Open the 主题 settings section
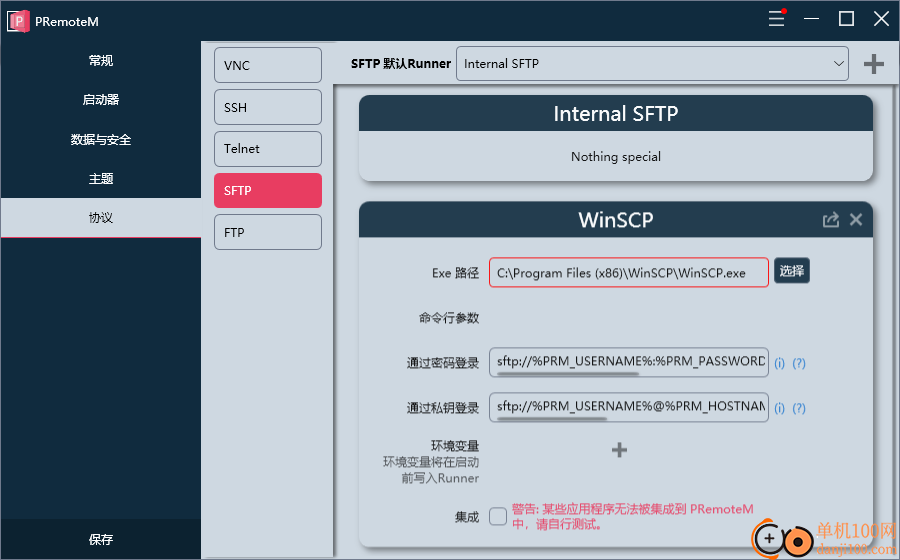Viewport: 900px width, 560px height. click(101, 178)
